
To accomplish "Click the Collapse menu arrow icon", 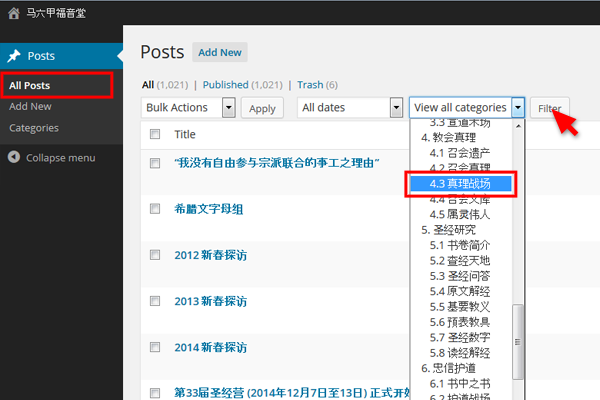I will [x=14, y=157].
